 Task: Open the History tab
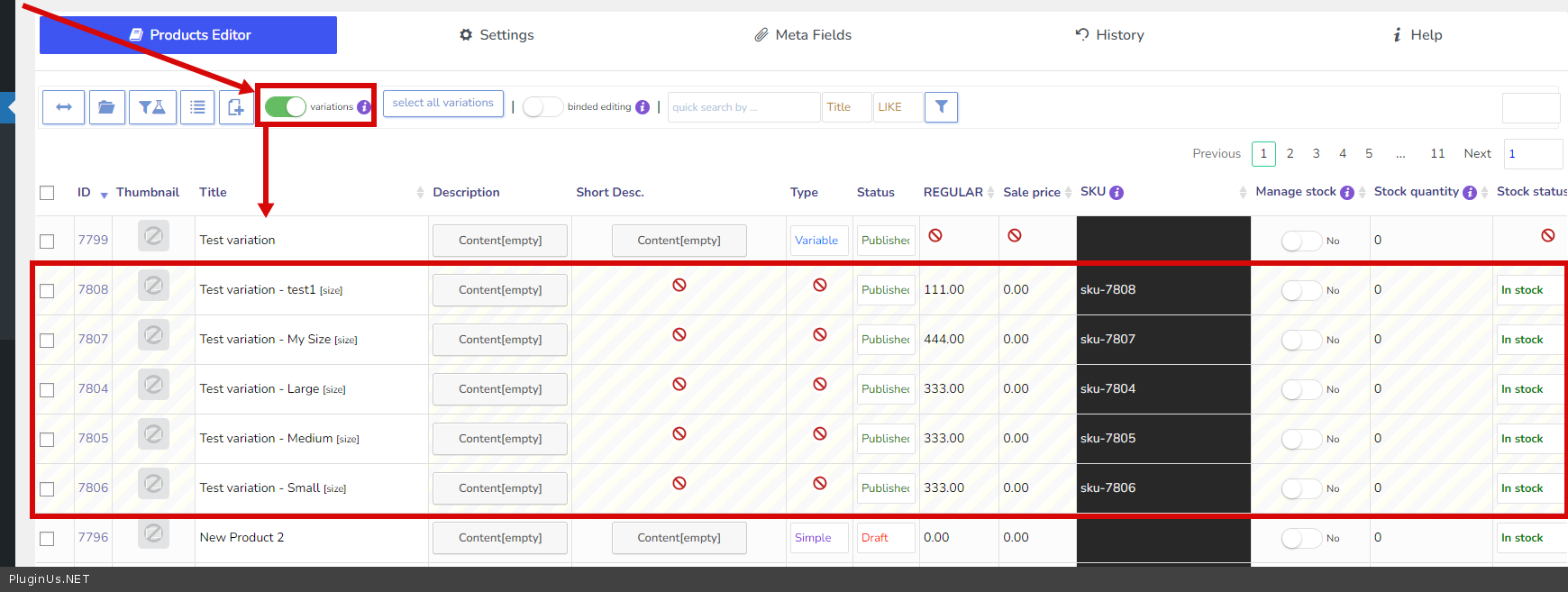[1109, 35]
